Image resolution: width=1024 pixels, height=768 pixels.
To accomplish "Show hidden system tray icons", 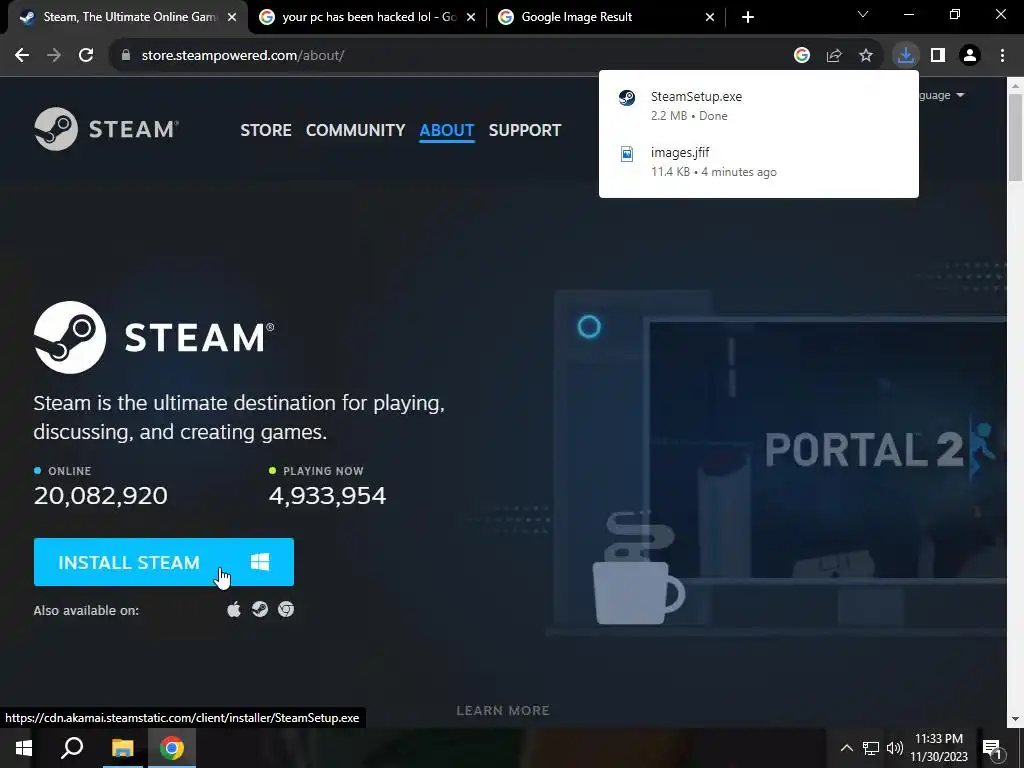I will click(846, 748).
